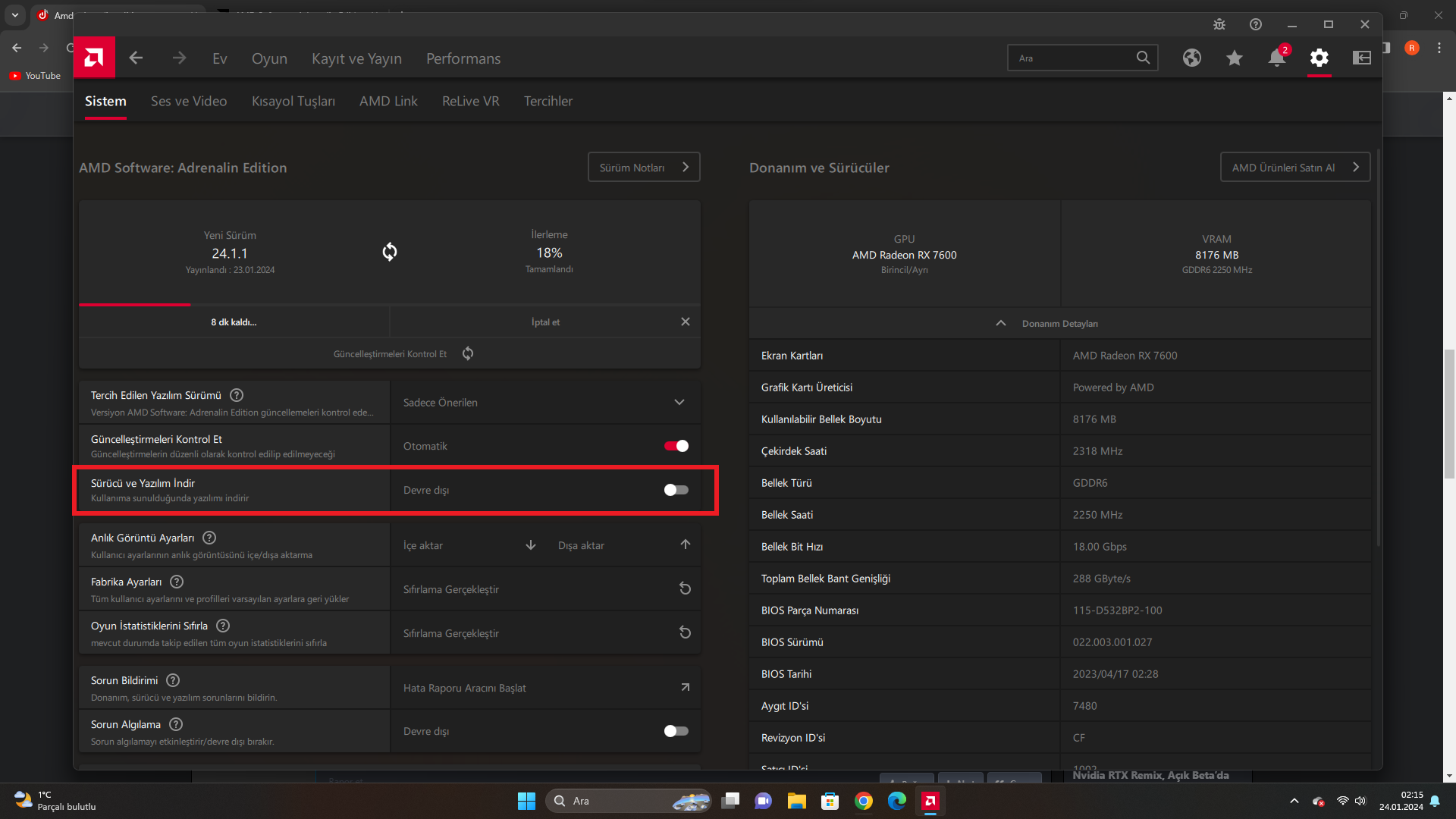Switch to ReLive VR tab
The width and height of the screenshot is (1456, 819).
click(x=471, y=101)
